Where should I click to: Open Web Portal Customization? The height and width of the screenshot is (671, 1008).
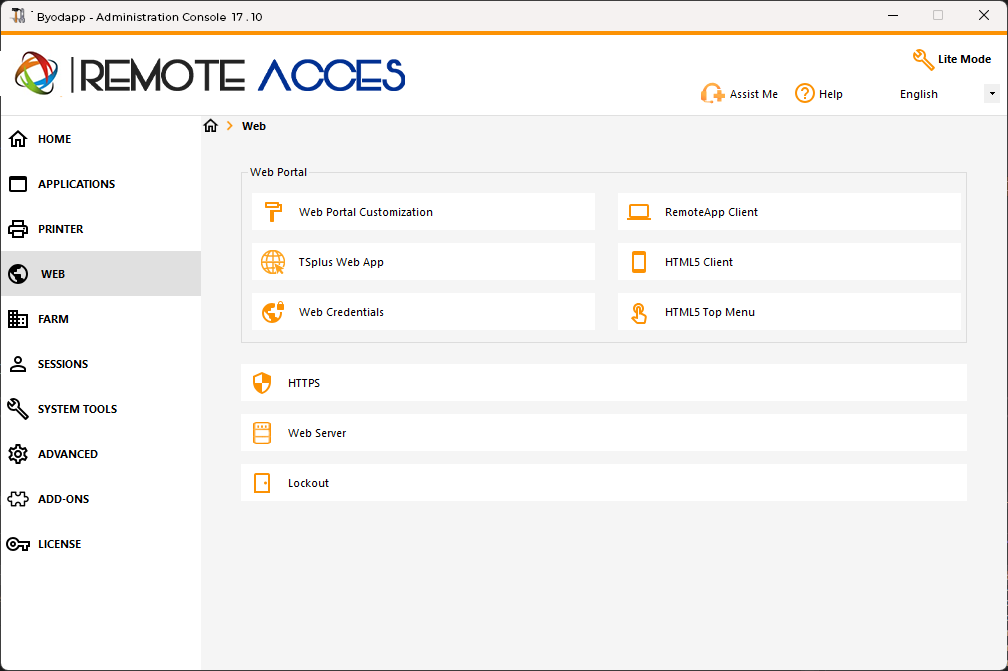(423, 211)
